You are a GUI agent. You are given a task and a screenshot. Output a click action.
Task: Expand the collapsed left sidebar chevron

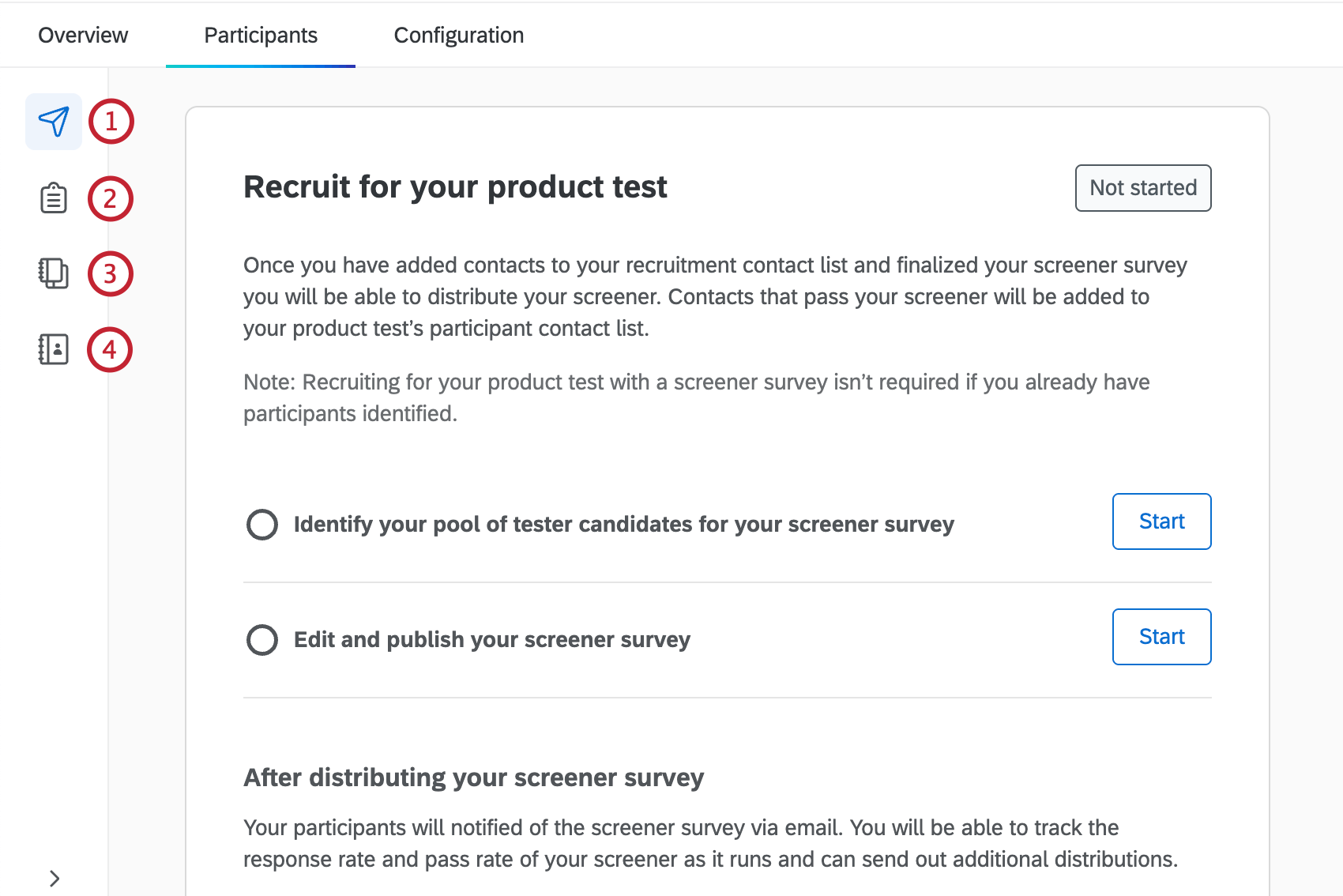pyautogui.click(x=55, y=877)
